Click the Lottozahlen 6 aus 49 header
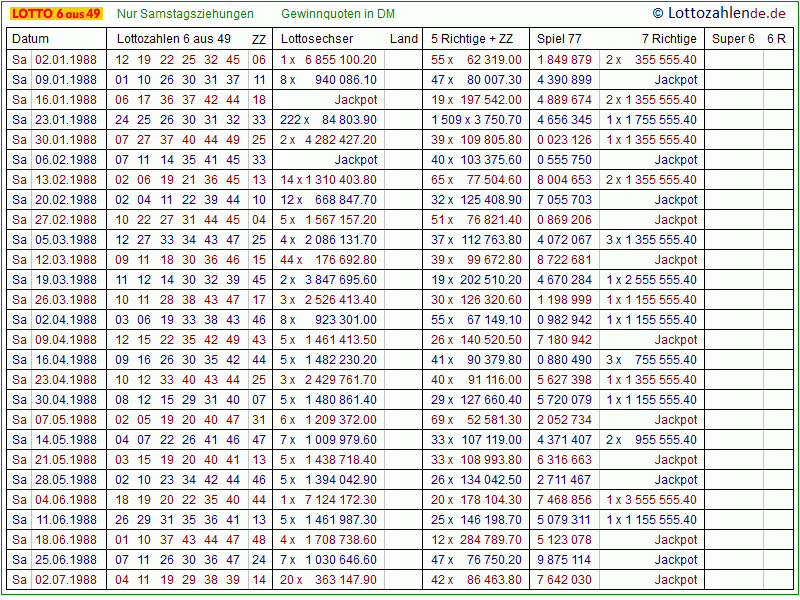This screenshot has height=600, width=800. pos(174,39)
